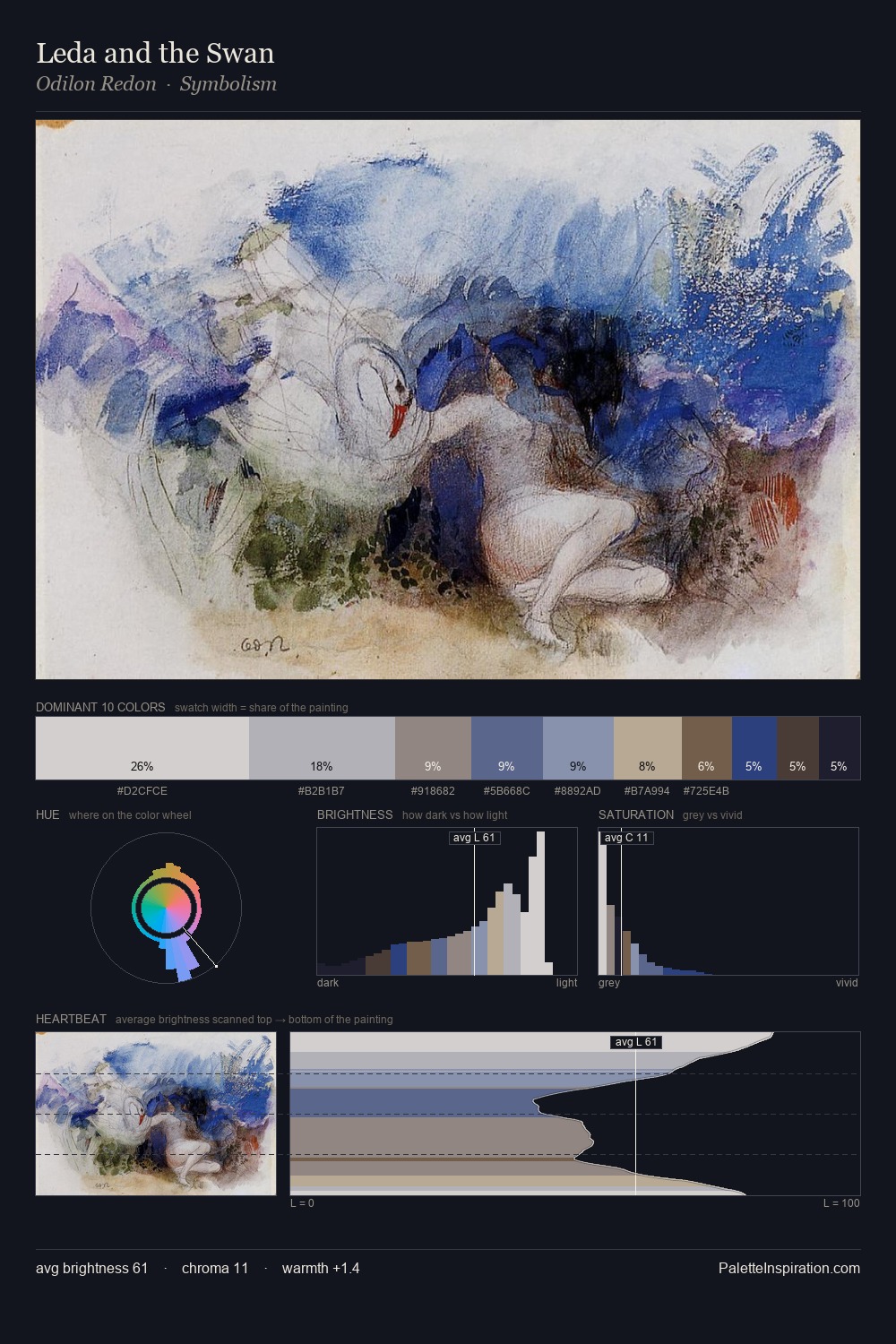Click the #725E4B hex code

coord(706,791)
